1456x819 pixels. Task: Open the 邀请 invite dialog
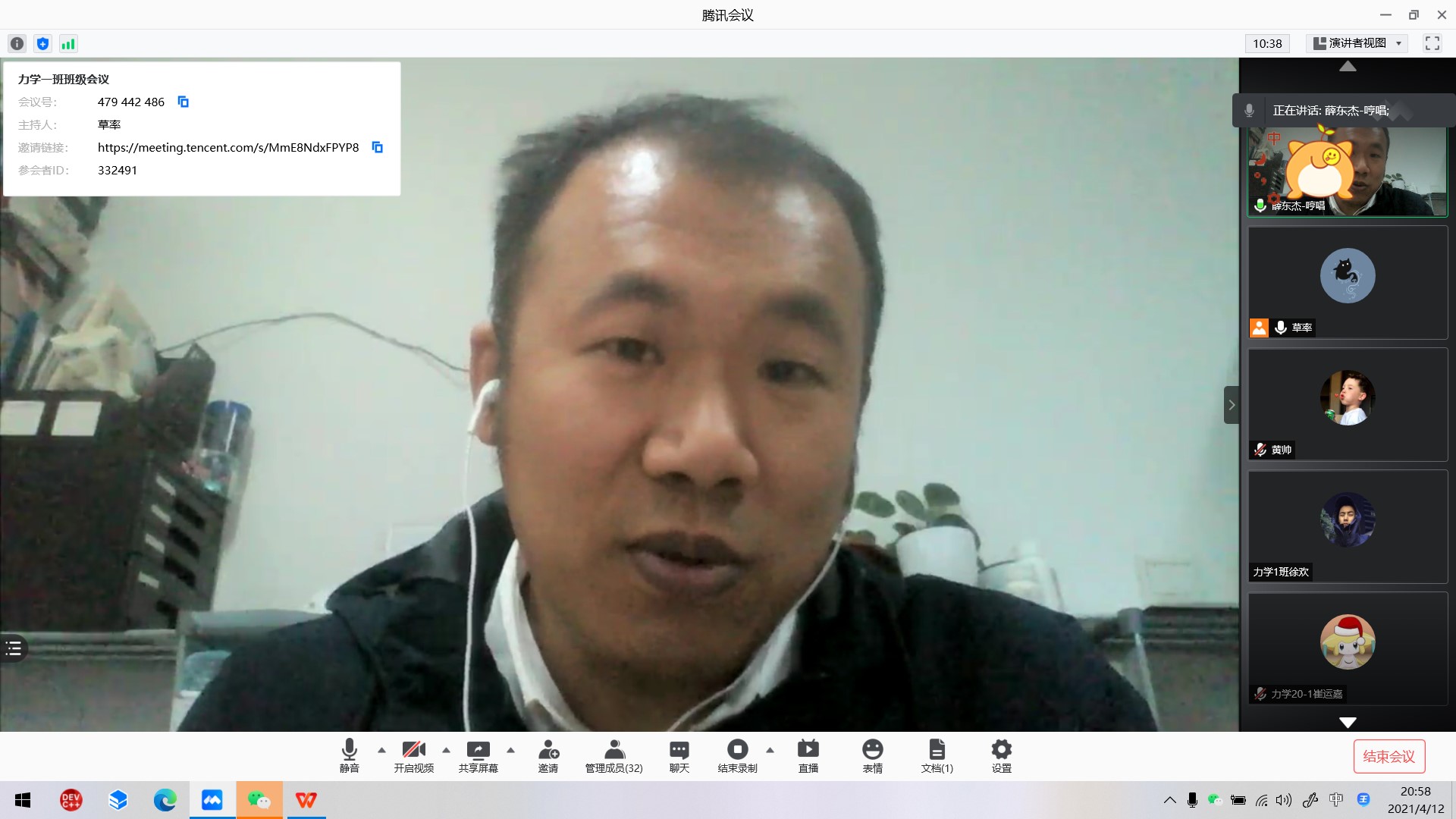click(548, 756)
